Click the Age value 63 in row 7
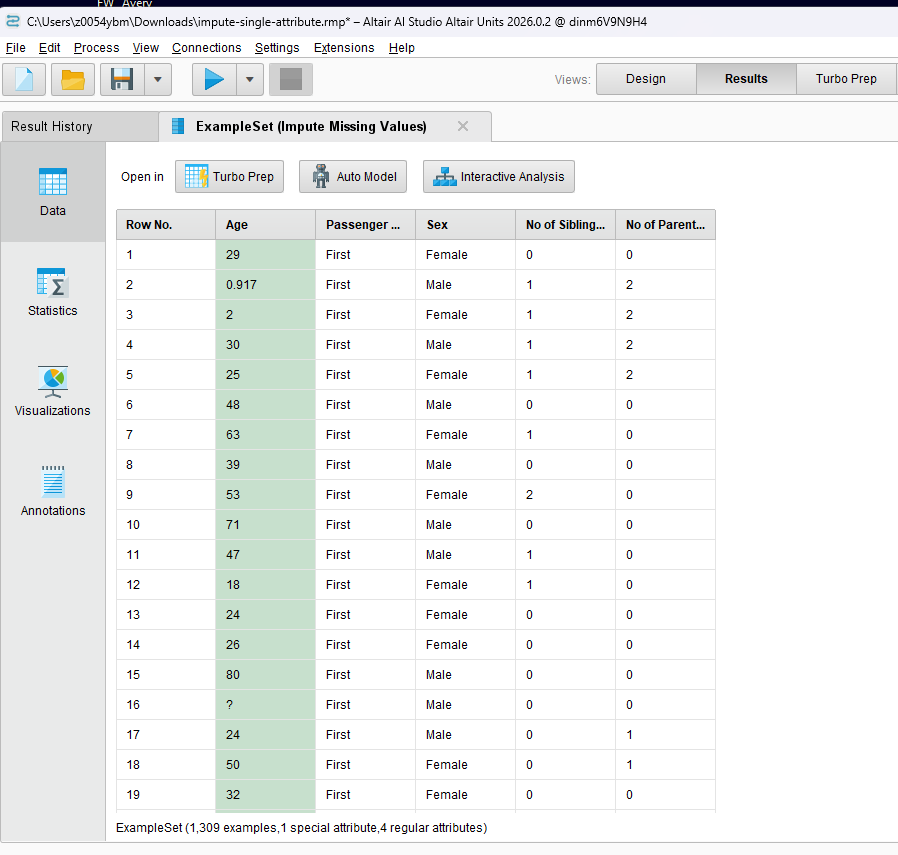Image resolution: width=898 pixels, height=855 pixels. click(266, 435)
